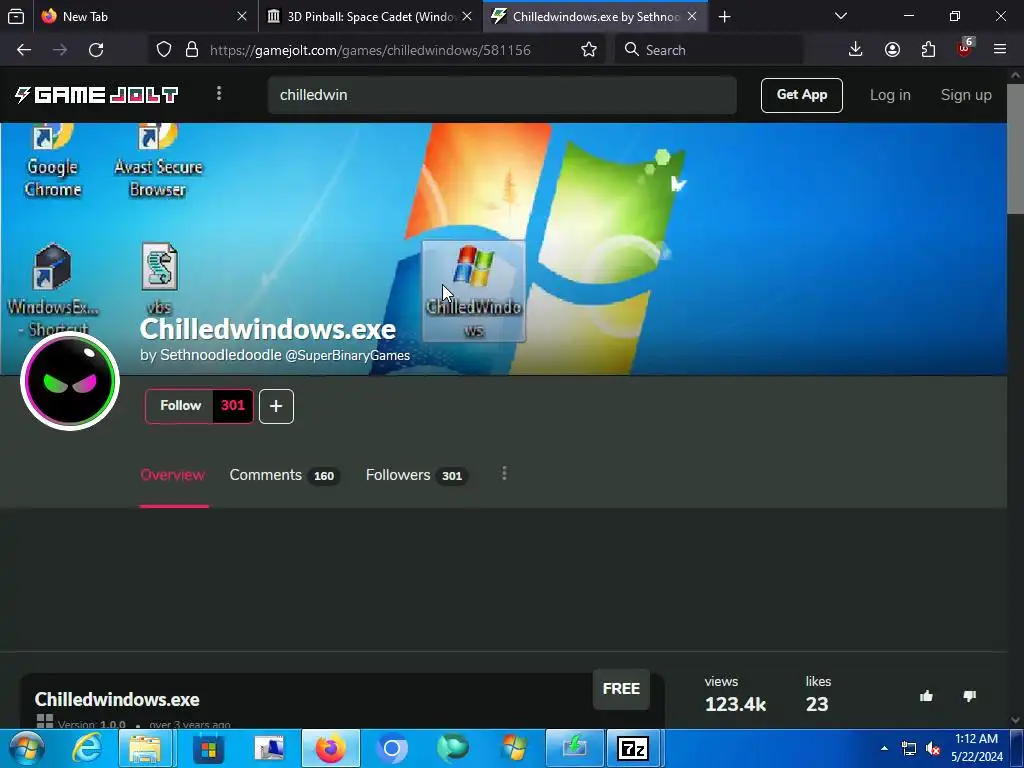
Task: Select the Chilledwindows.exe browser tab
Action: click(x=596, y=16)
